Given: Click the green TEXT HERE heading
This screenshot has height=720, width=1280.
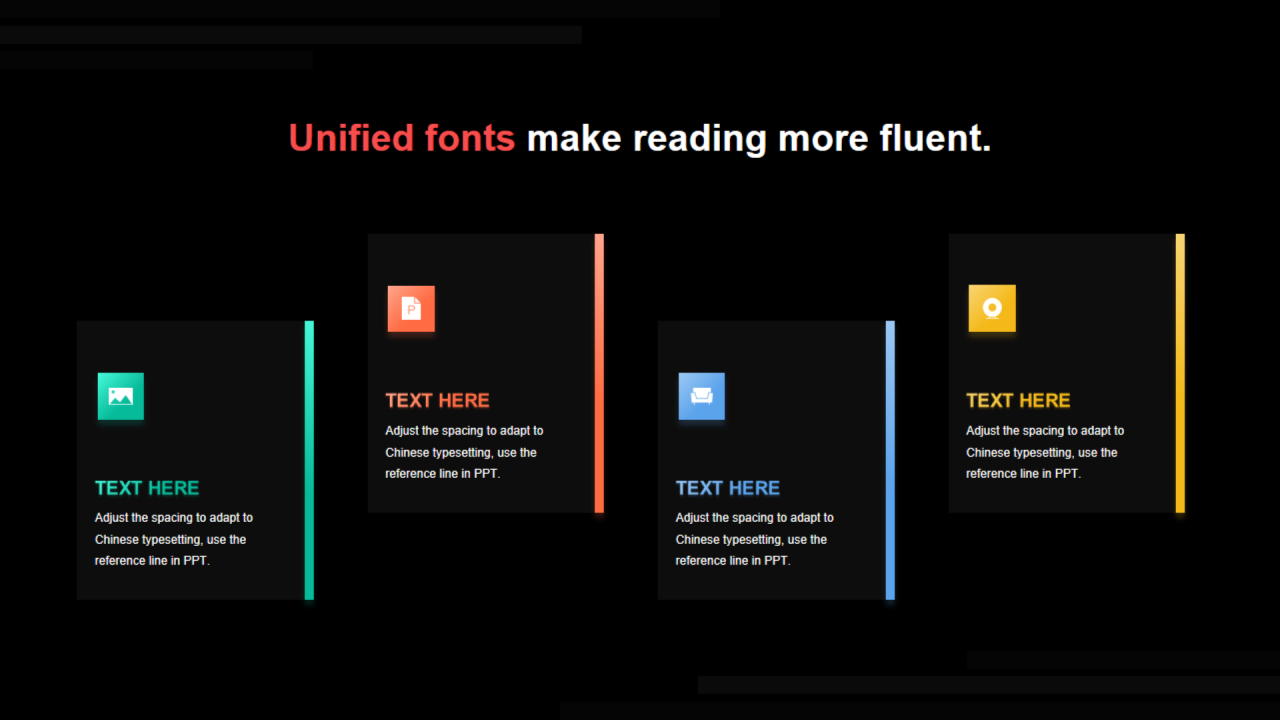Looking at the screenshot, I should 147,488.
